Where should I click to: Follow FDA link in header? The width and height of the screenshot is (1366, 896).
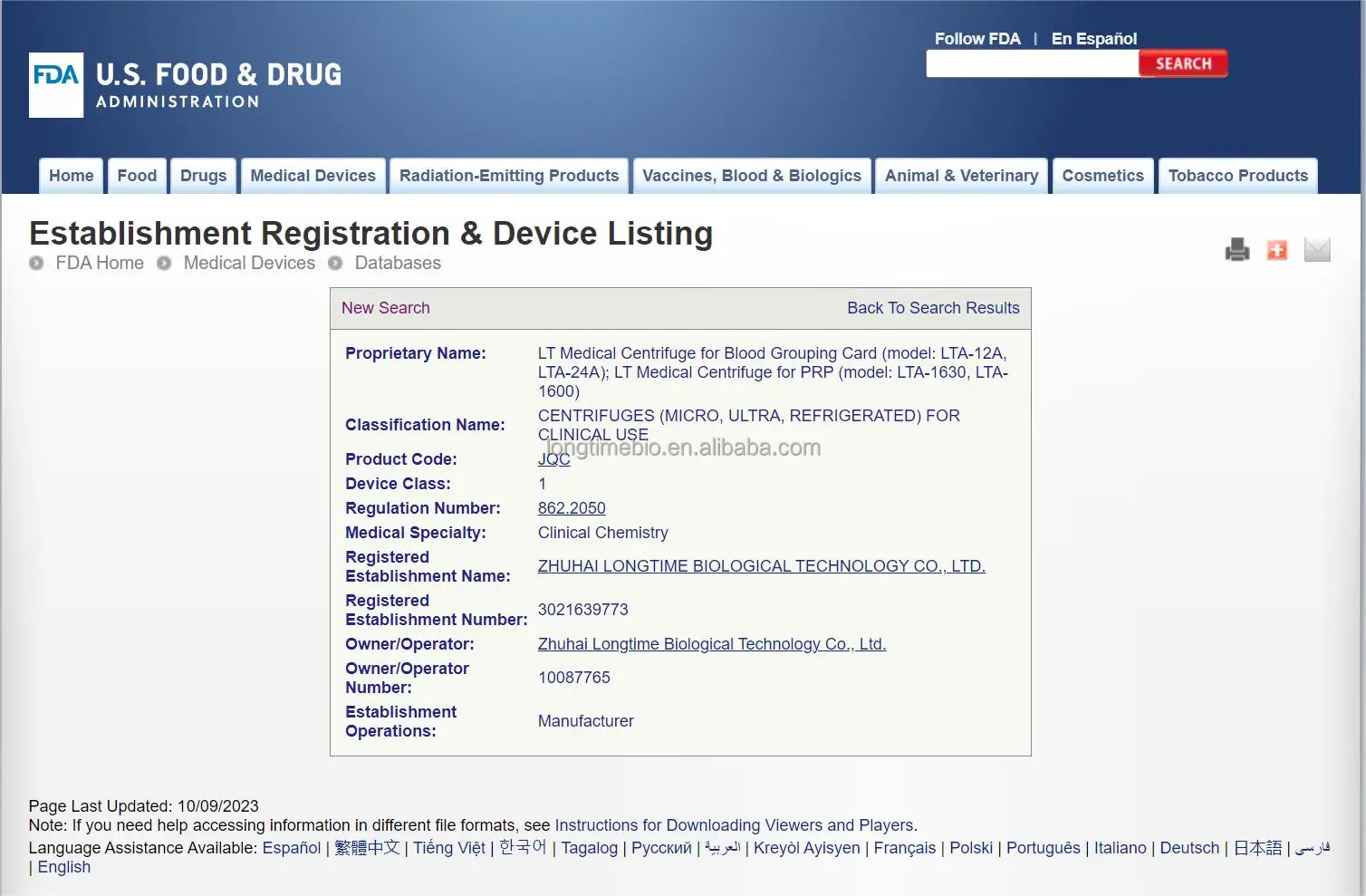pyautogui.click(x=976, y=39)
